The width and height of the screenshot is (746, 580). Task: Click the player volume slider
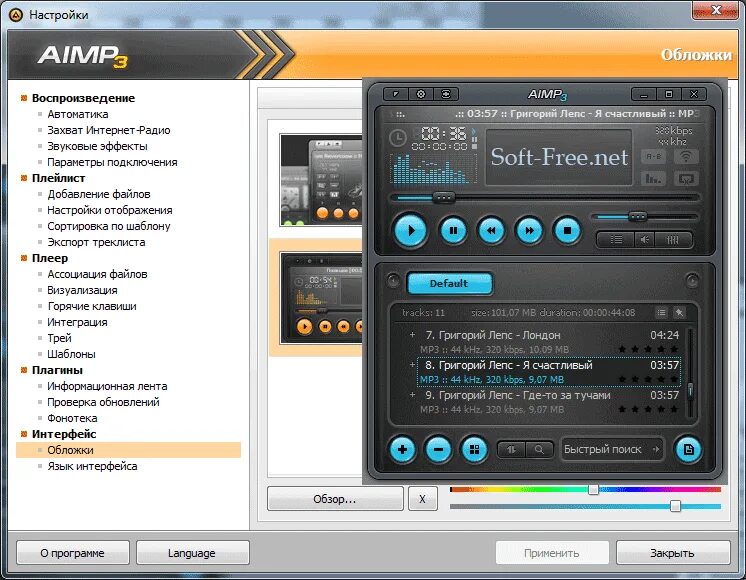(x=645, y=217)
